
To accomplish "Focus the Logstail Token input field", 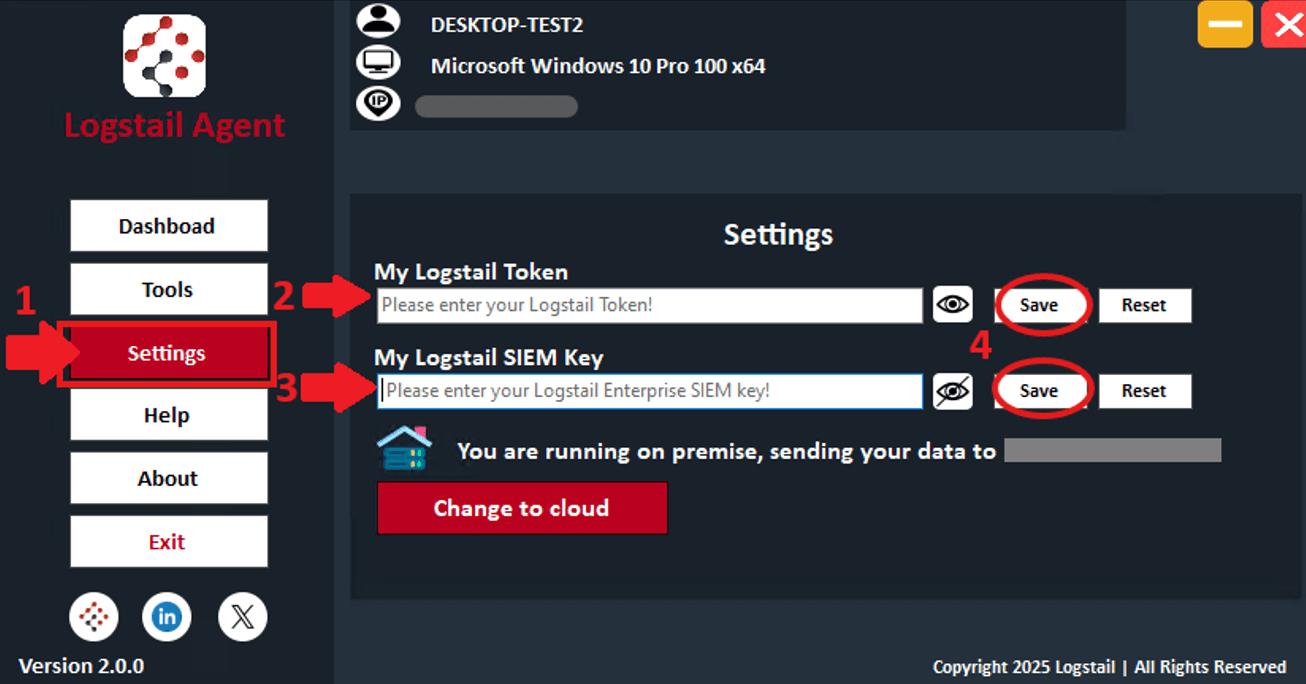I will [x=650, y=305].
